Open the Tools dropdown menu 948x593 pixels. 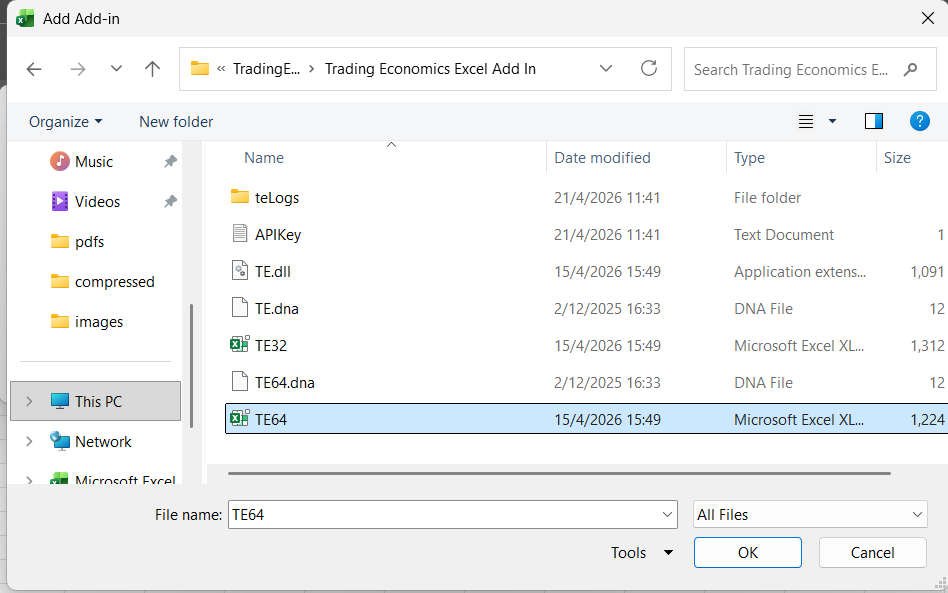(642, 552)
